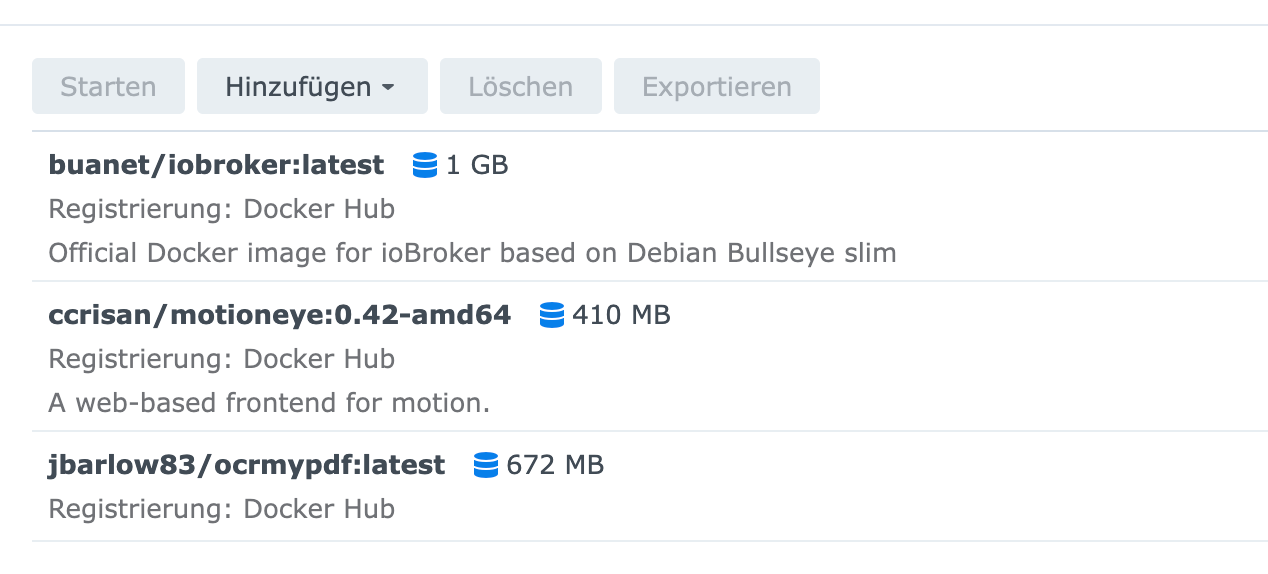Select the jbarlow83/ocrmypdf:latest image name
Image resolution: width=1268 pixels, height=574 pixels.
coord(246,465)
